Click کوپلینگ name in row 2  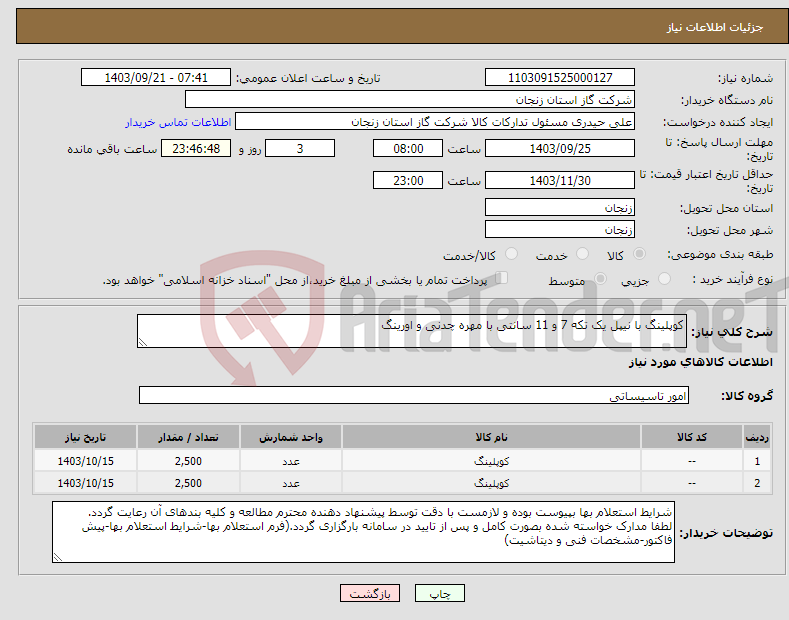click(492, 483)
